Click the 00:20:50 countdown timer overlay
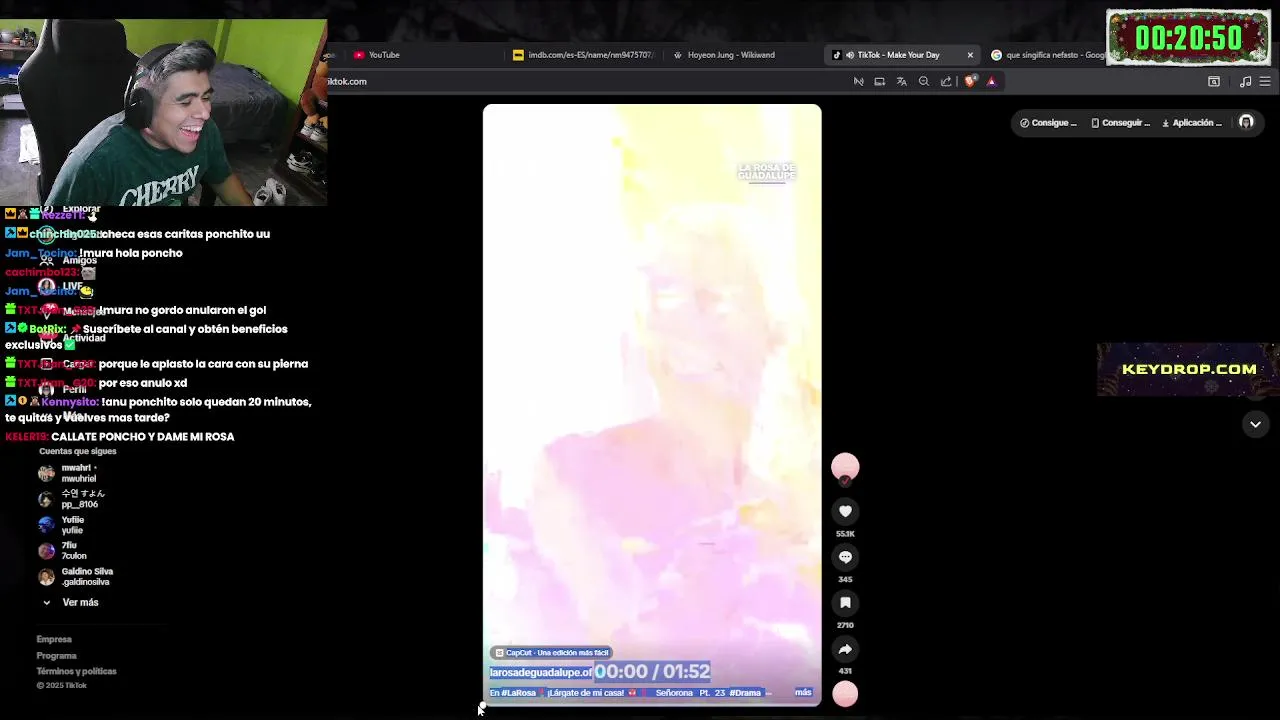 click(x=1188, y=38)
